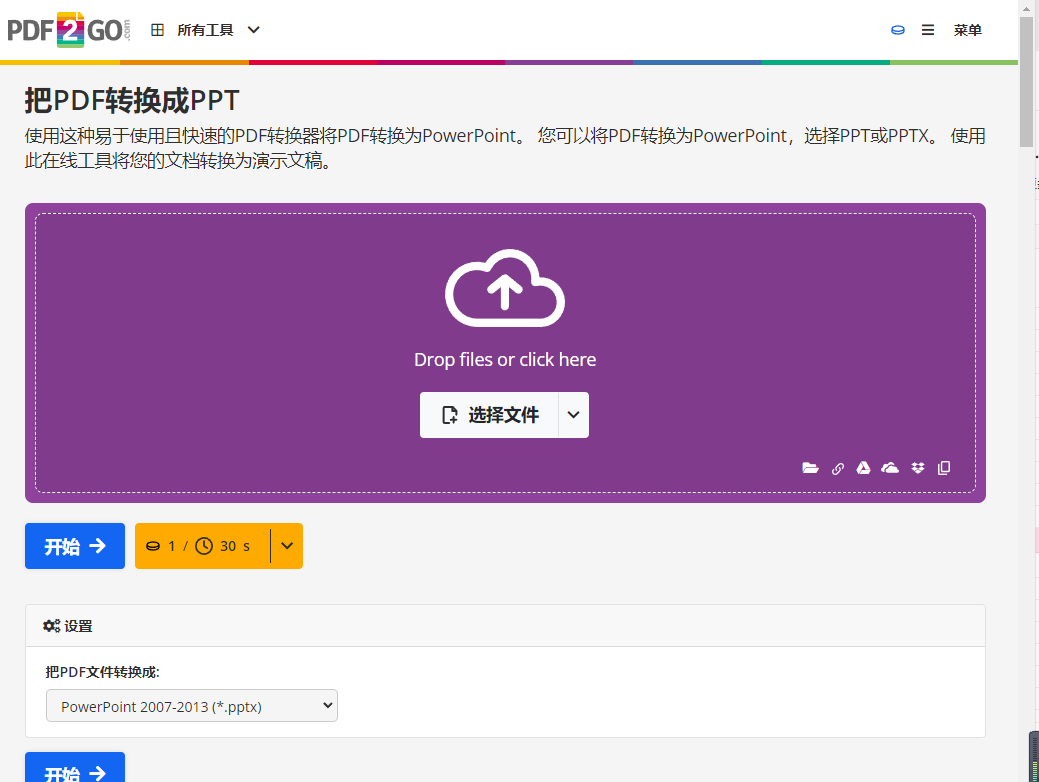Click the cloud upload icon

click(x=505, y=288)
